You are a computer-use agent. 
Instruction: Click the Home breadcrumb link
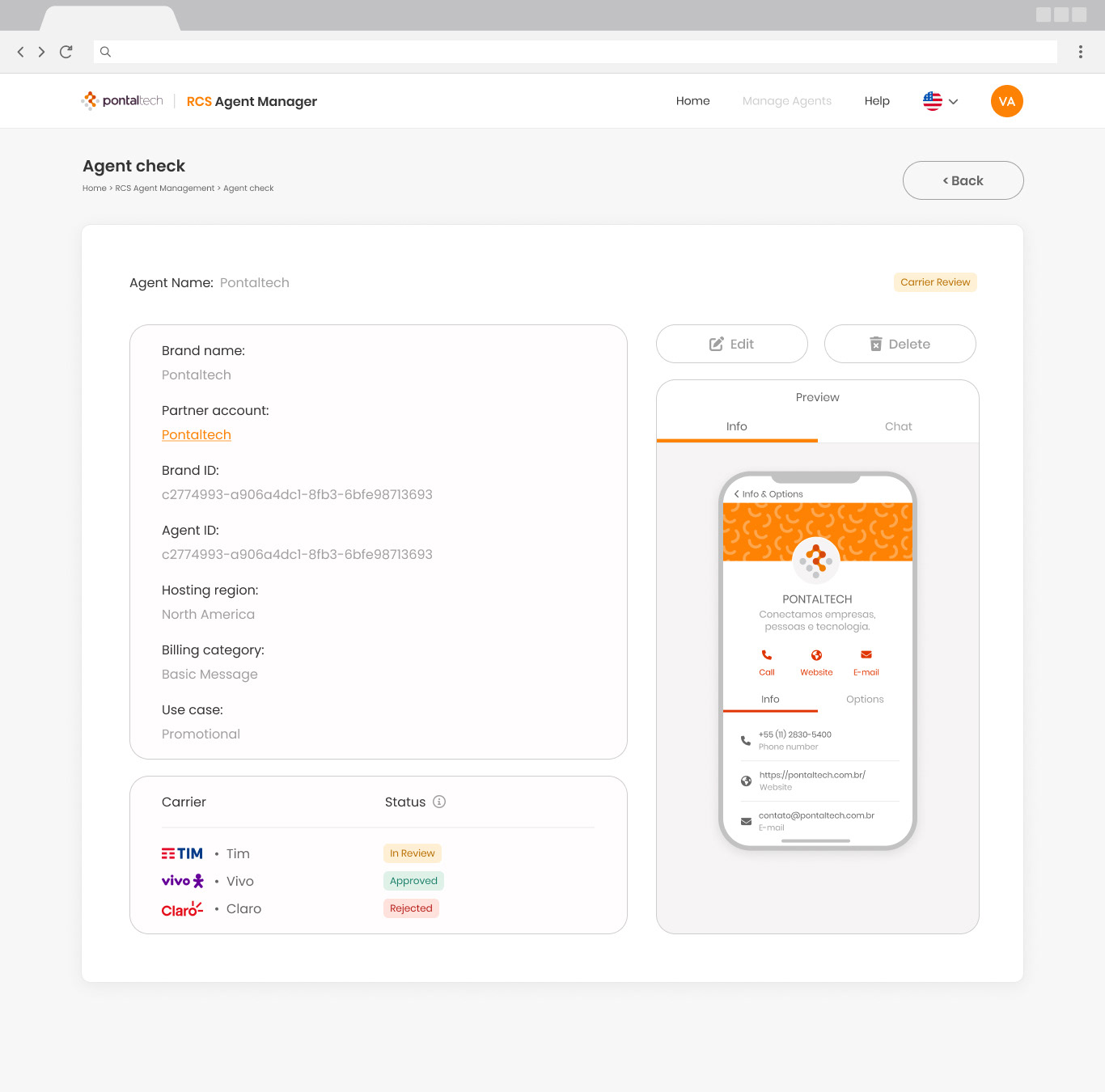95,188
